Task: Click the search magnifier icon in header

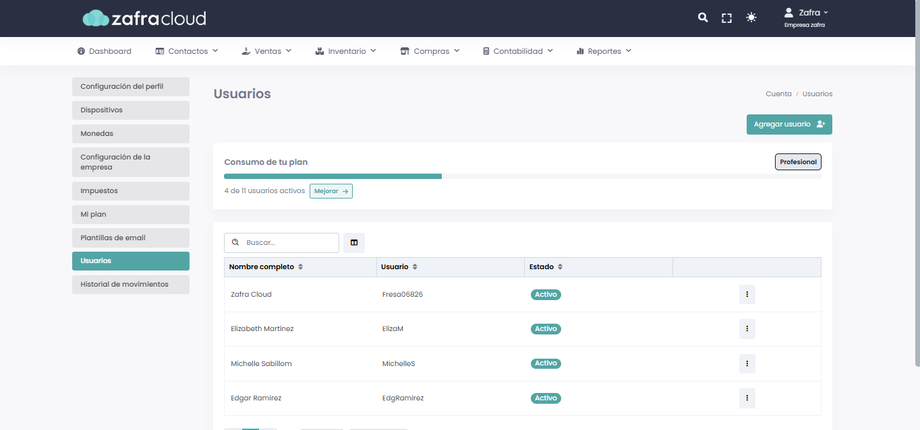Action: coord(703,18)
